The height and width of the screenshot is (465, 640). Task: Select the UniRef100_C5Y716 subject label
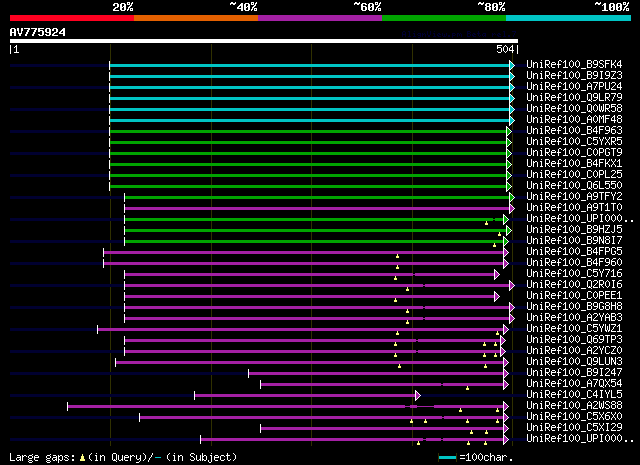(574, 274)
